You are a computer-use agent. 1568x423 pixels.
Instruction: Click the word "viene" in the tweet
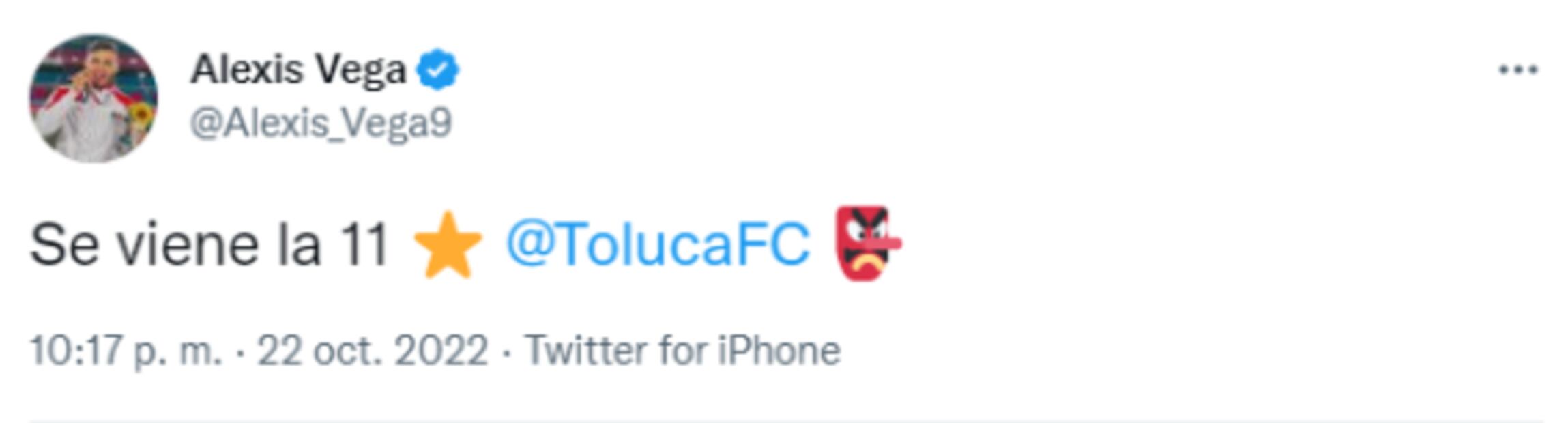tap(188, 246)
